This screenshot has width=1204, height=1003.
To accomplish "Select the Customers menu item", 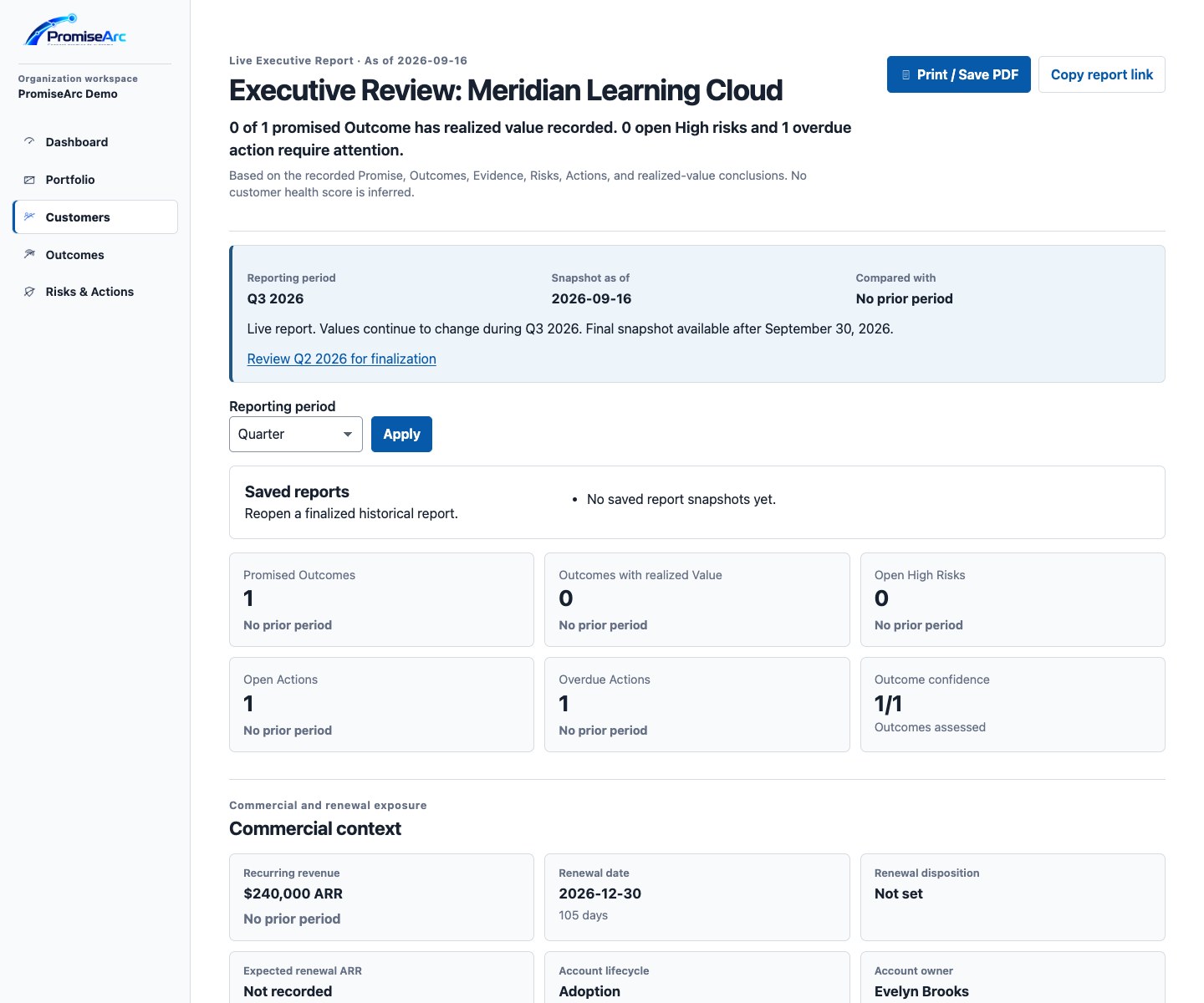I will click(x=95, y=217).
